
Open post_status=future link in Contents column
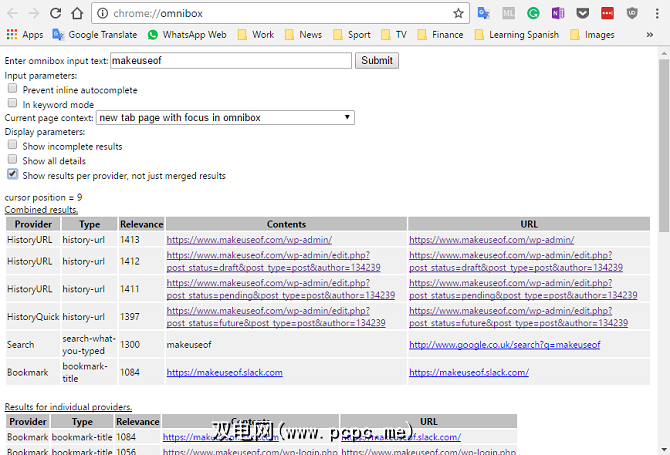click(276, 317)
